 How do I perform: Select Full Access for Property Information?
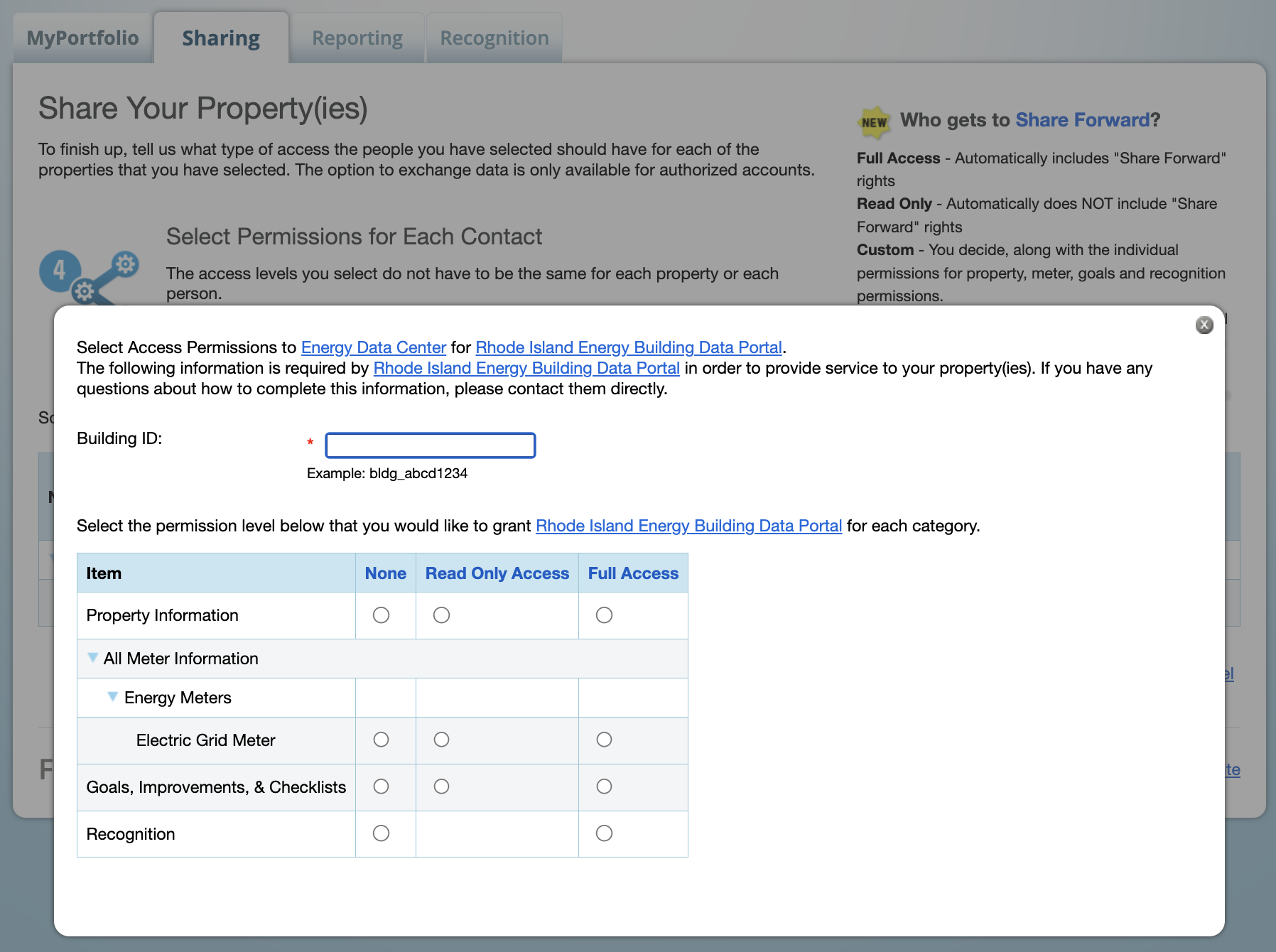[x=604, y=615]
